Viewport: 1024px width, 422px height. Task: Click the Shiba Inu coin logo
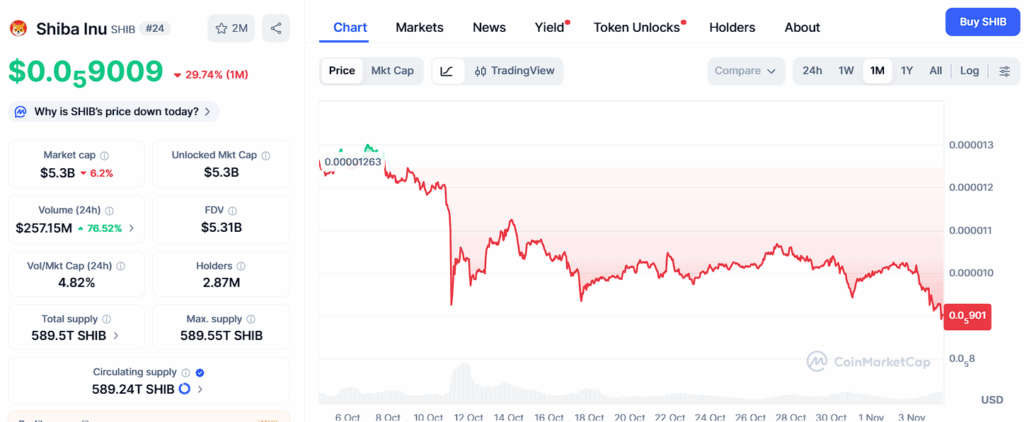[18, 28]
